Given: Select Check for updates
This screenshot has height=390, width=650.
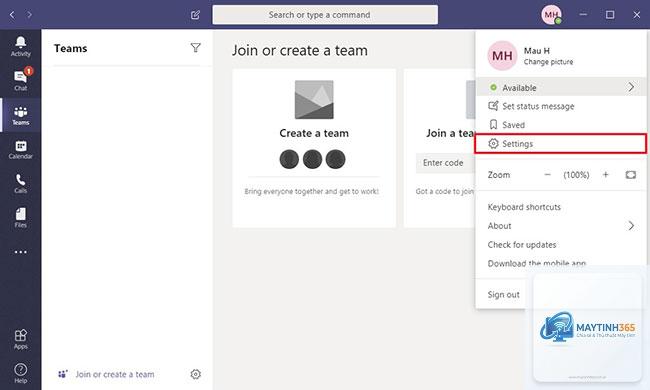Looking at the screenshot, I should point(522,245).
